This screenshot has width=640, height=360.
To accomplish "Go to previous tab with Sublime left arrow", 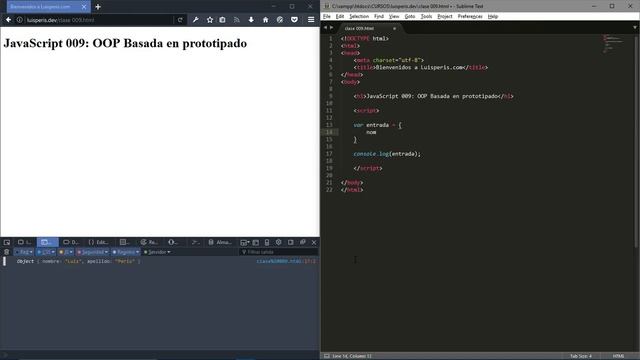I will tap(325, 28).
